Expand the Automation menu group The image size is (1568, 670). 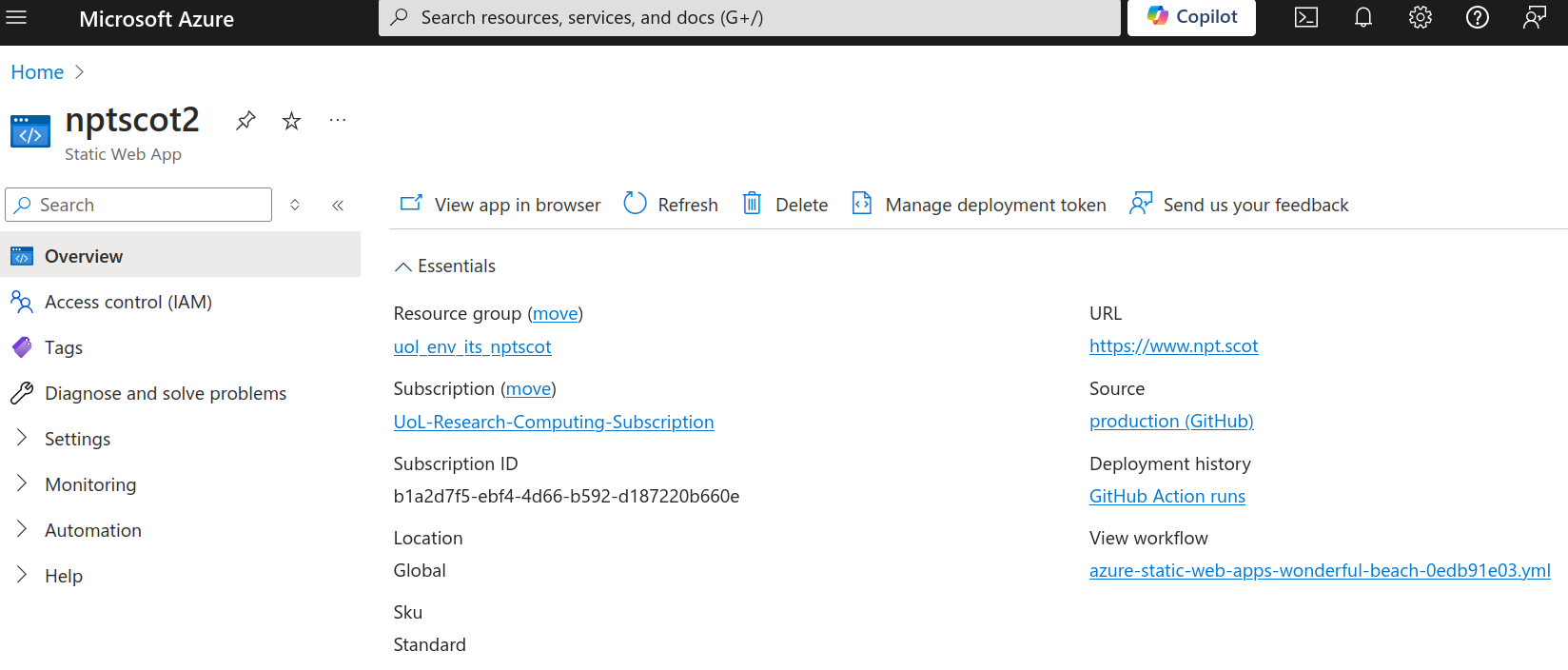pos(22,529)
